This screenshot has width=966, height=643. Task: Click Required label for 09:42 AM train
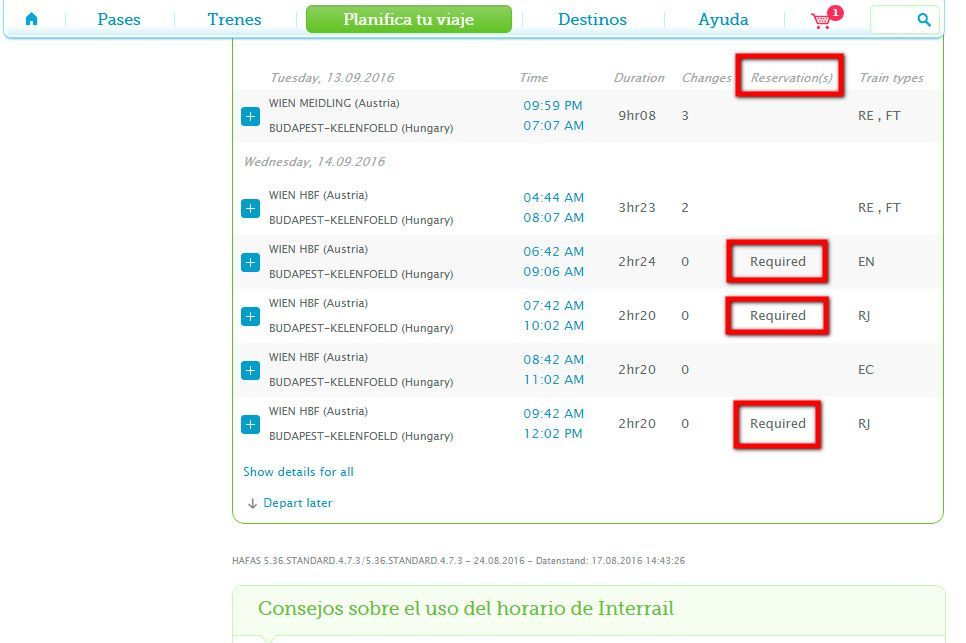[777, 424]
